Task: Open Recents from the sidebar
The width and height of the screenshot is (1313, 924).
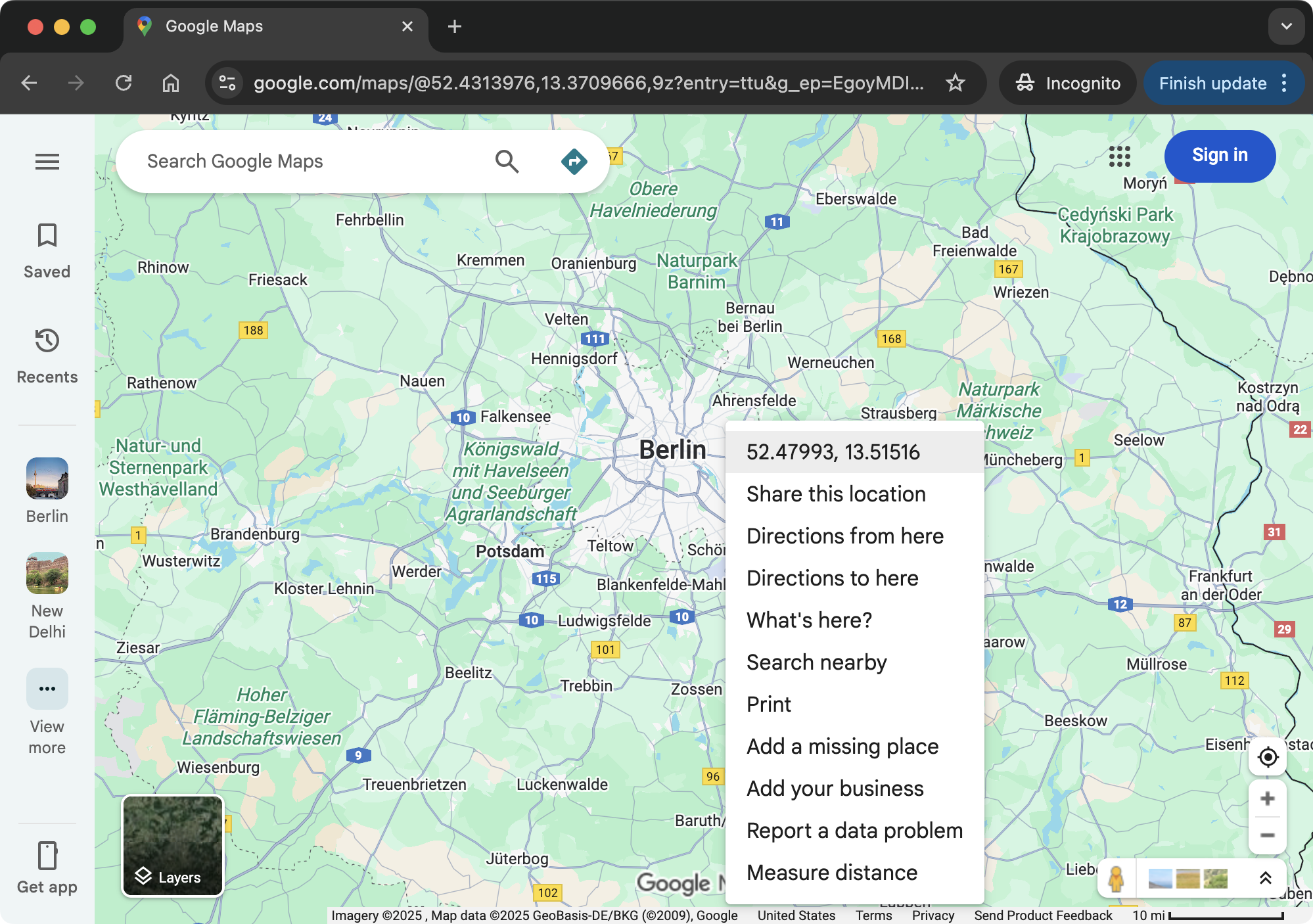Action: tap(46, 356)
